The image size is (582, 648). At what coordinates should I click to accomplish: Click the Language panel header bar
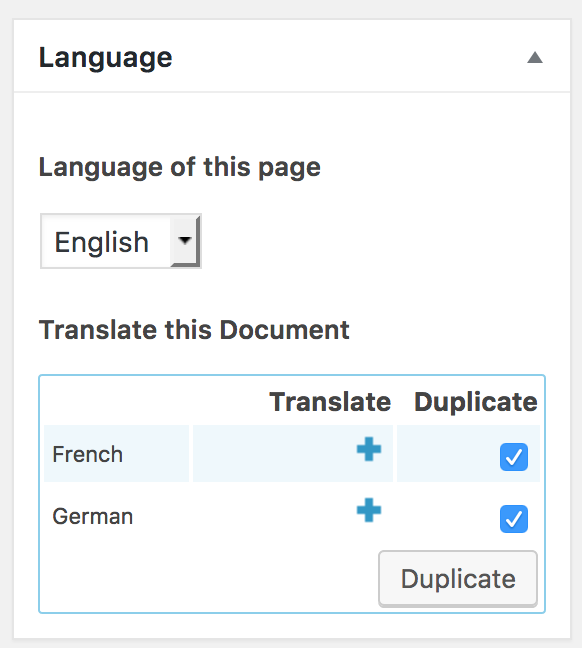tap(292, 56)
